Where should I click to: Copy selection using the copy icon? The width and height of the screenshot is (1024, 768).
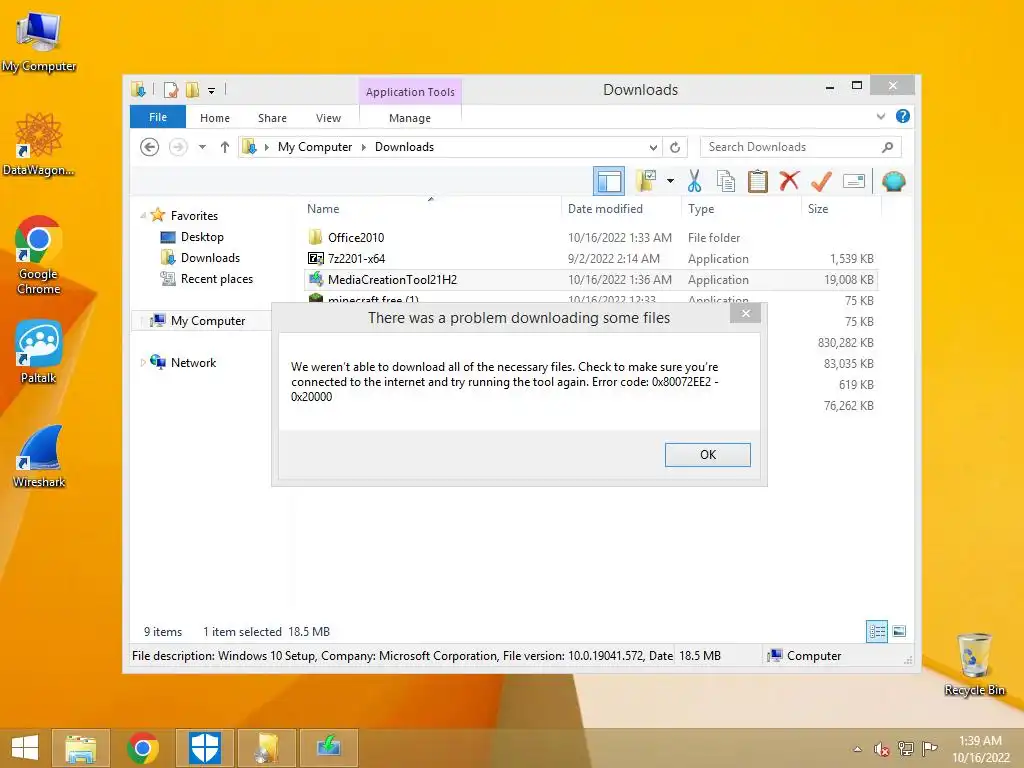click(x=726, y=181)
